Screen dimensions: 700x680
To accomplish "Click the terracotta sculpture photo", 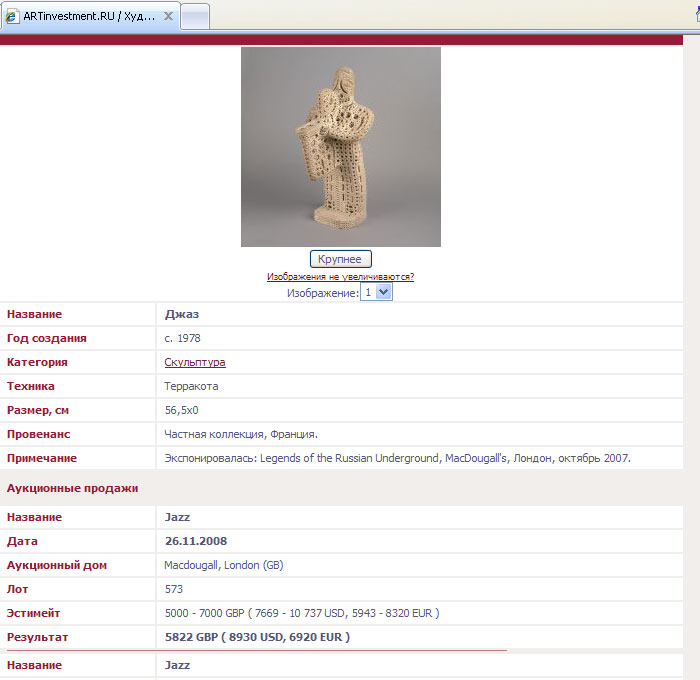I will (340, 147).
